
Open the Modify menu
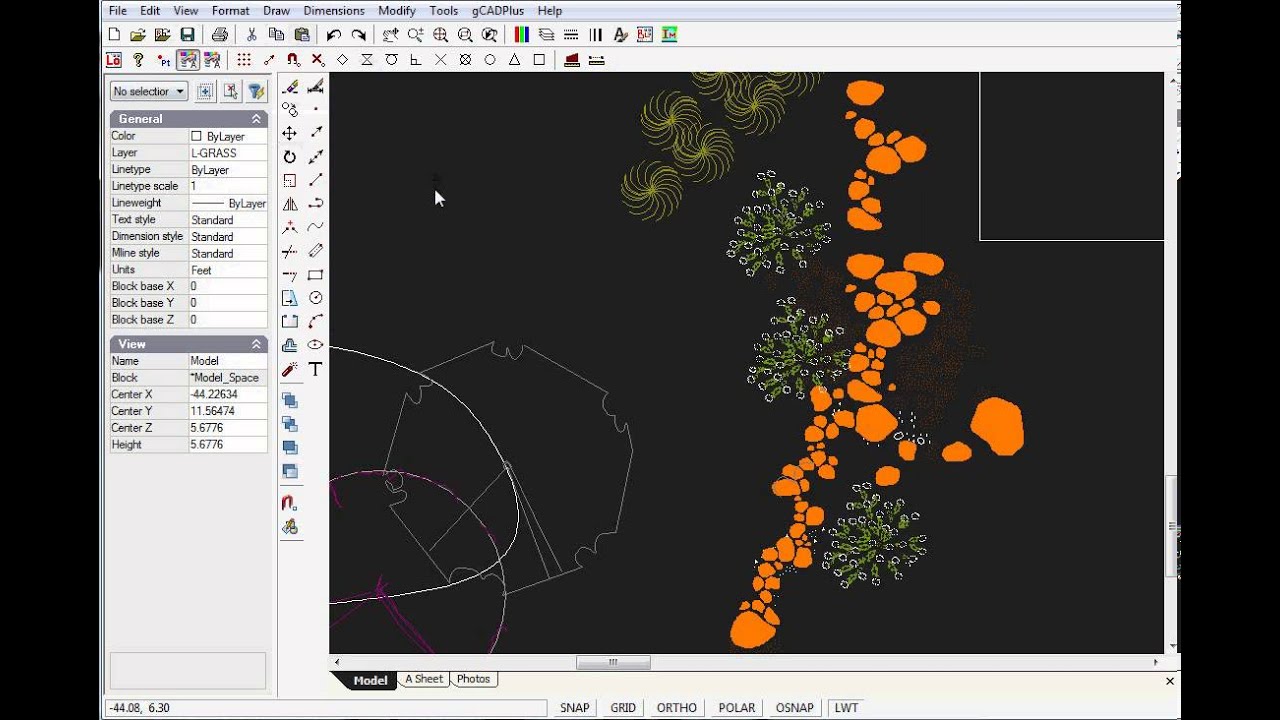(397, 11)
